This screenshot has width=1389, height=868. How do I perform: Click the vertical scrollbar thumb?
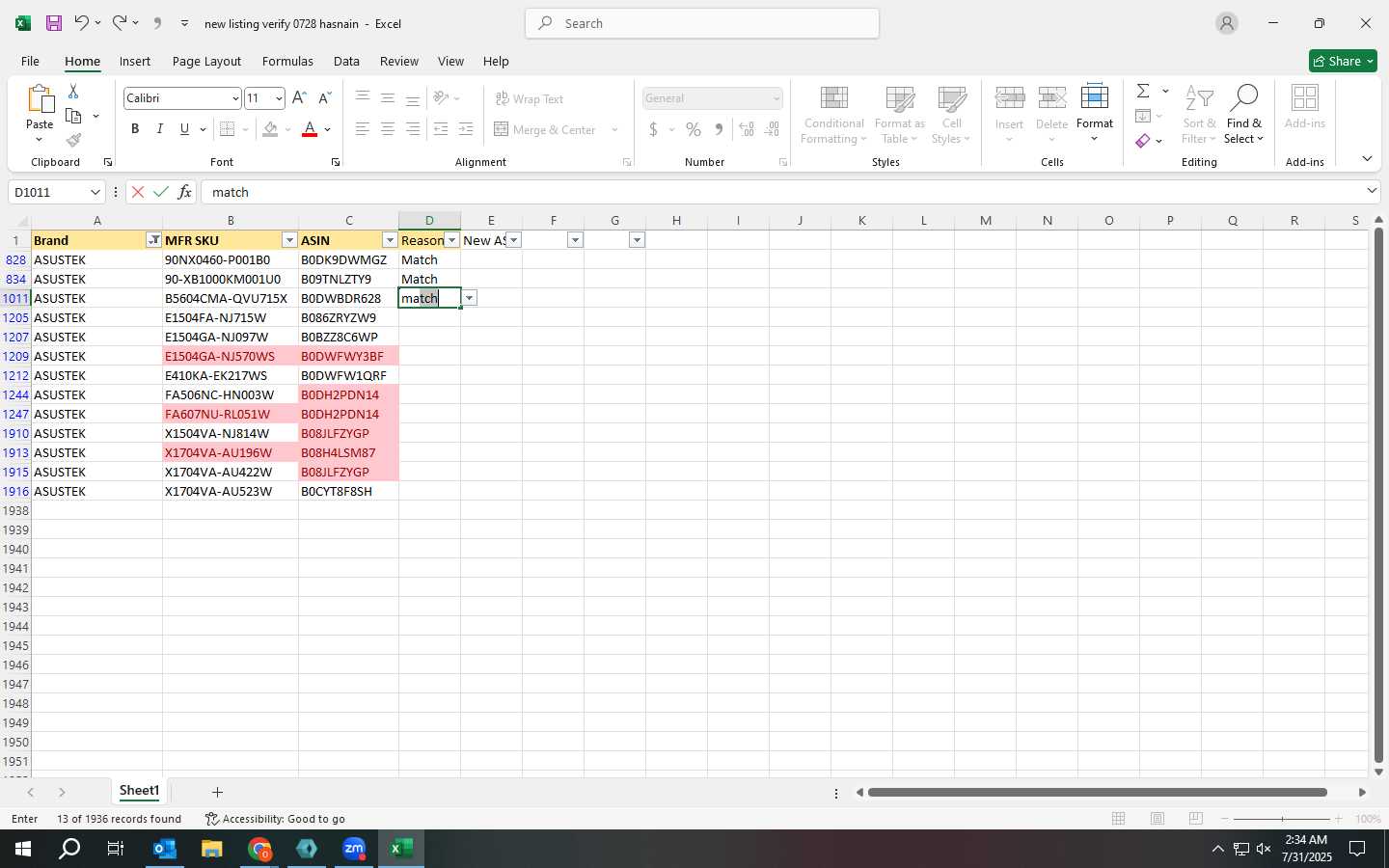1378,497
